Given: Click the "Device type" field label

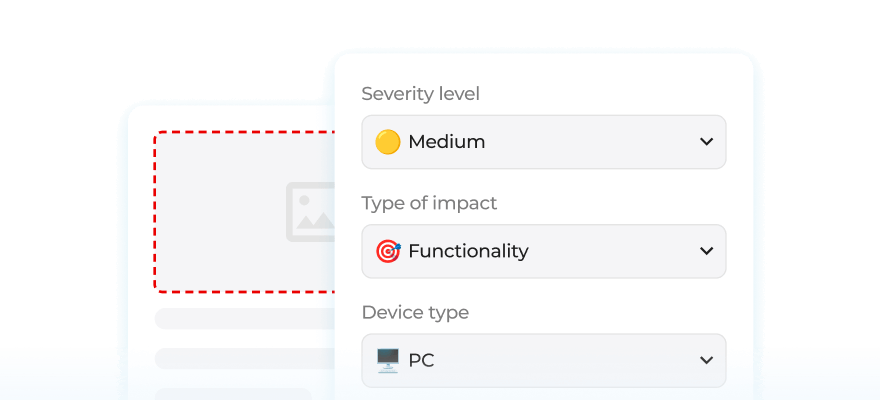Looking at the screenshot, I should point(415,312).
